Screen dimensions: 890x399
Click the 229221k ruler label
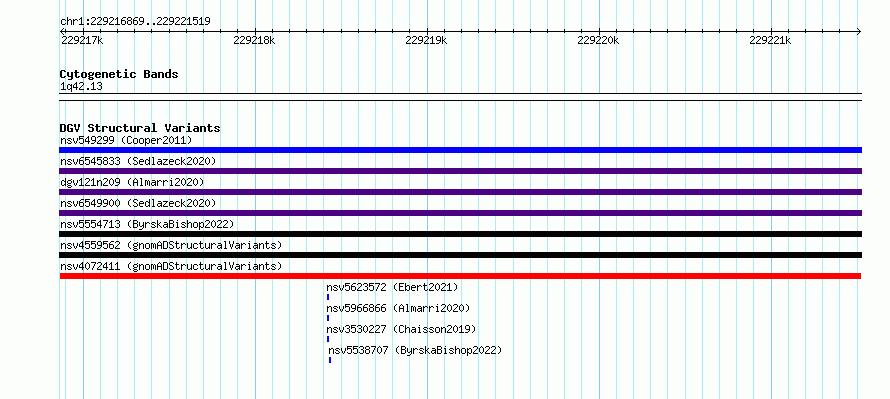[x=770, y=40]
